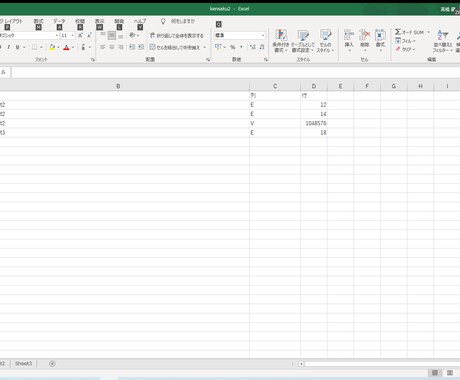
Task: Decrease font size with the smaller A icon
Action: (89, 35)
